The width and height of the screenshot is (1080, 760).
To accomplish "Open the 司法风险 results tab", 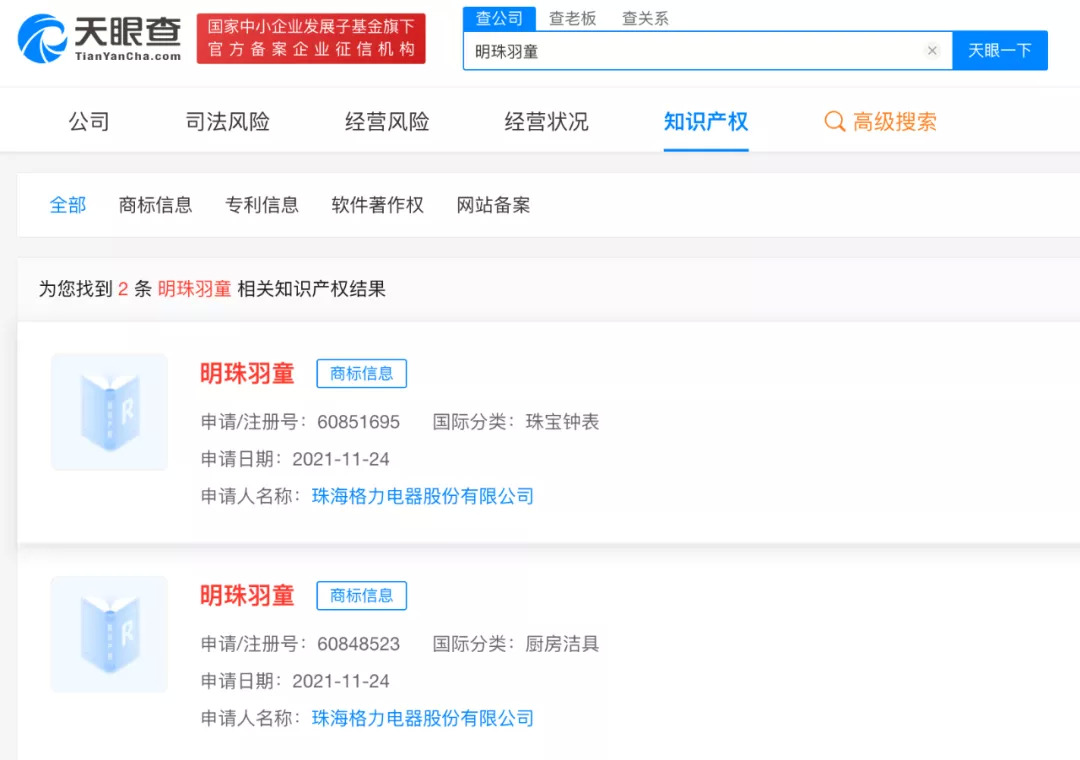I will [227, 122].
